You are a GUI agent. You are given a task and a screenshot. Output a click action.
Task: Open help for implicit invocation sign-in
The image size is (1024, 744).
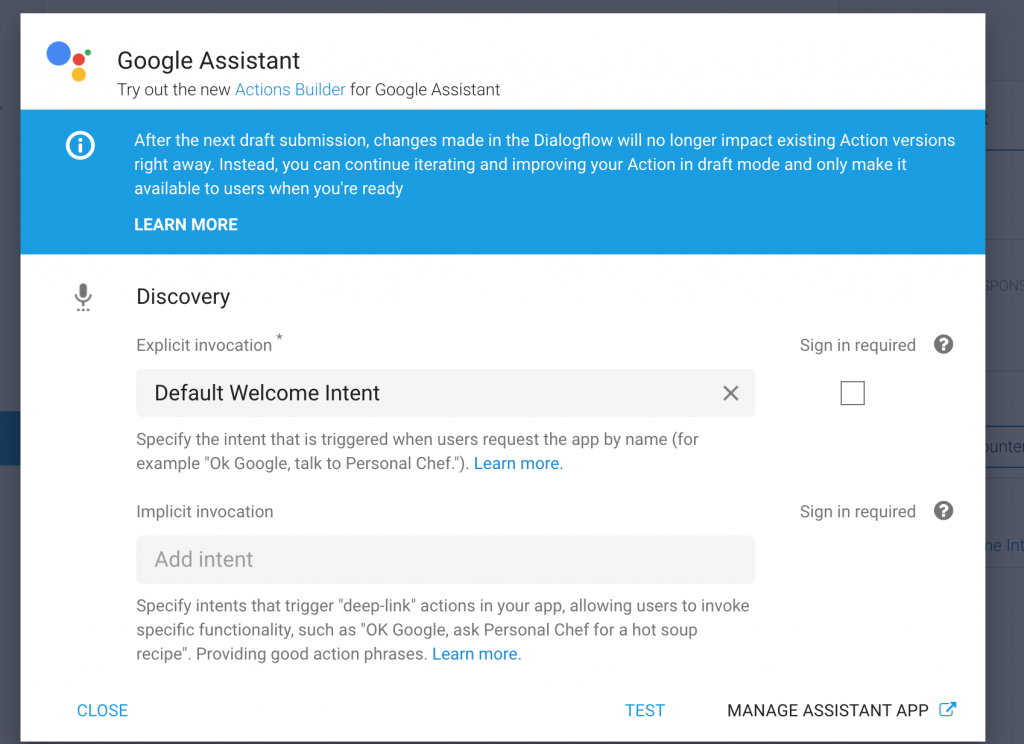tap(943, 511)
